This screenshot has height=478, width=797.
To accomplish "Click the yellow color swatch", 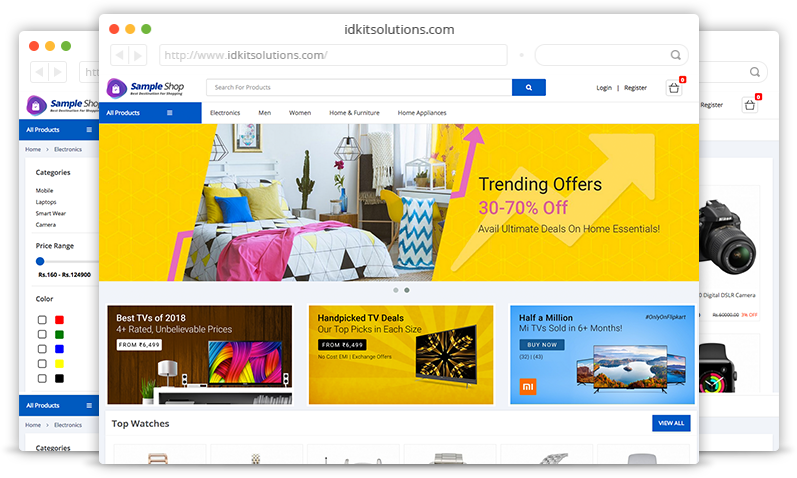I will tap(59, 364).
